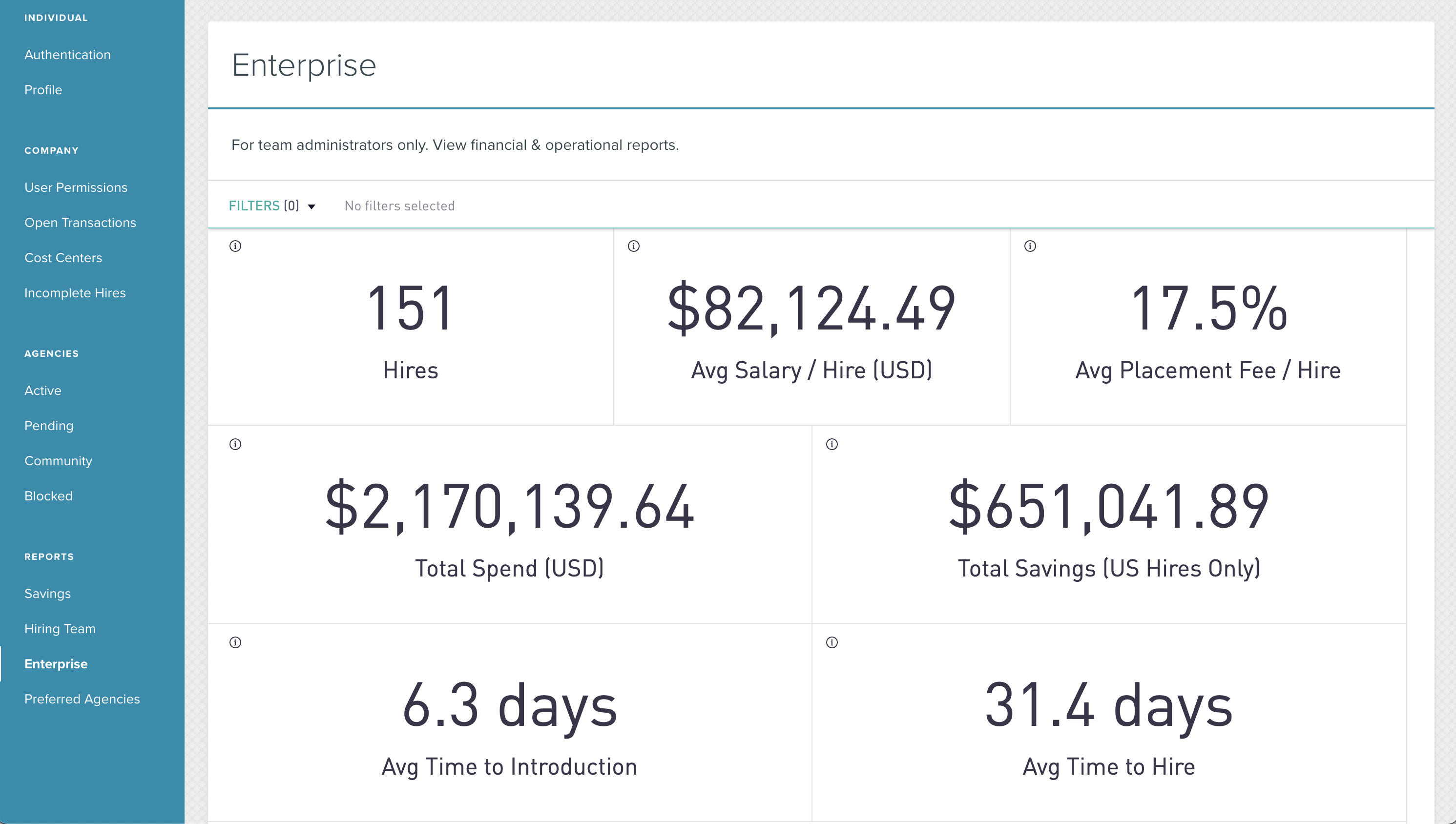Open the Authentication settings page
The width and height of the screenshot is (1456, 824).
pos(67,55)
